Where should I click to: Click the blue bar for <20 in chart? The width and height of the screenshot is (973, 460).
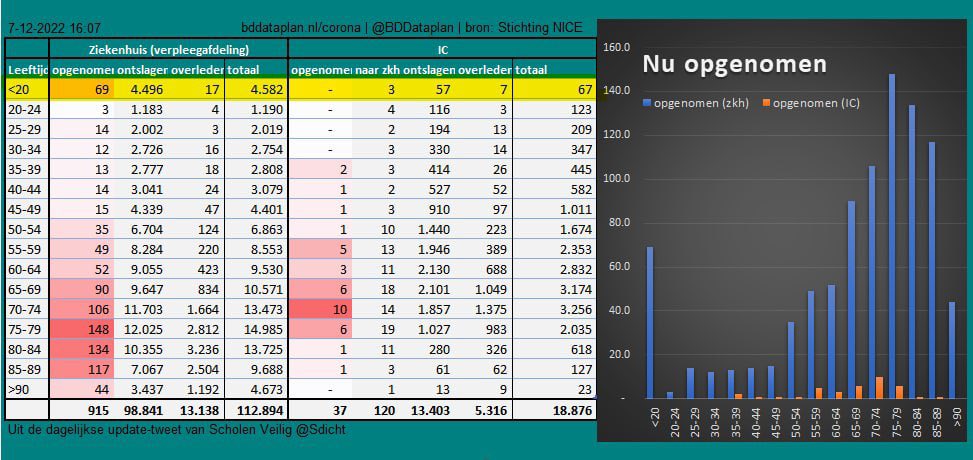point(650,322)
